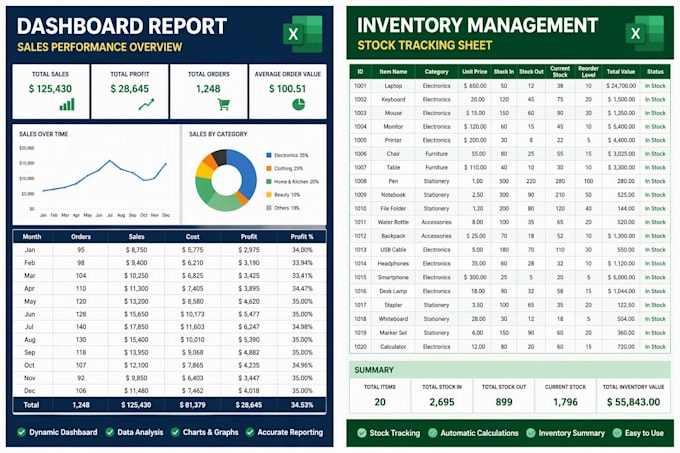Click the checkmark beside Data Analysis
This screenshot has height=453, width=680.
click(x=110, y=432)
